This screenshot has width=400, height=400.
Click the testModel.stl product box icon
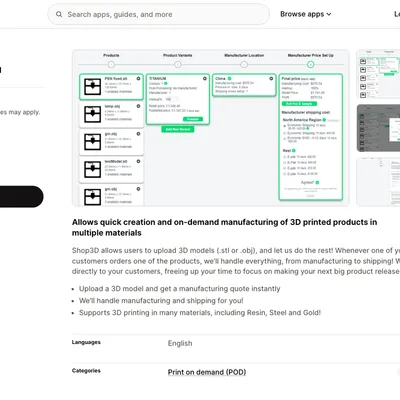pos(92,169)
